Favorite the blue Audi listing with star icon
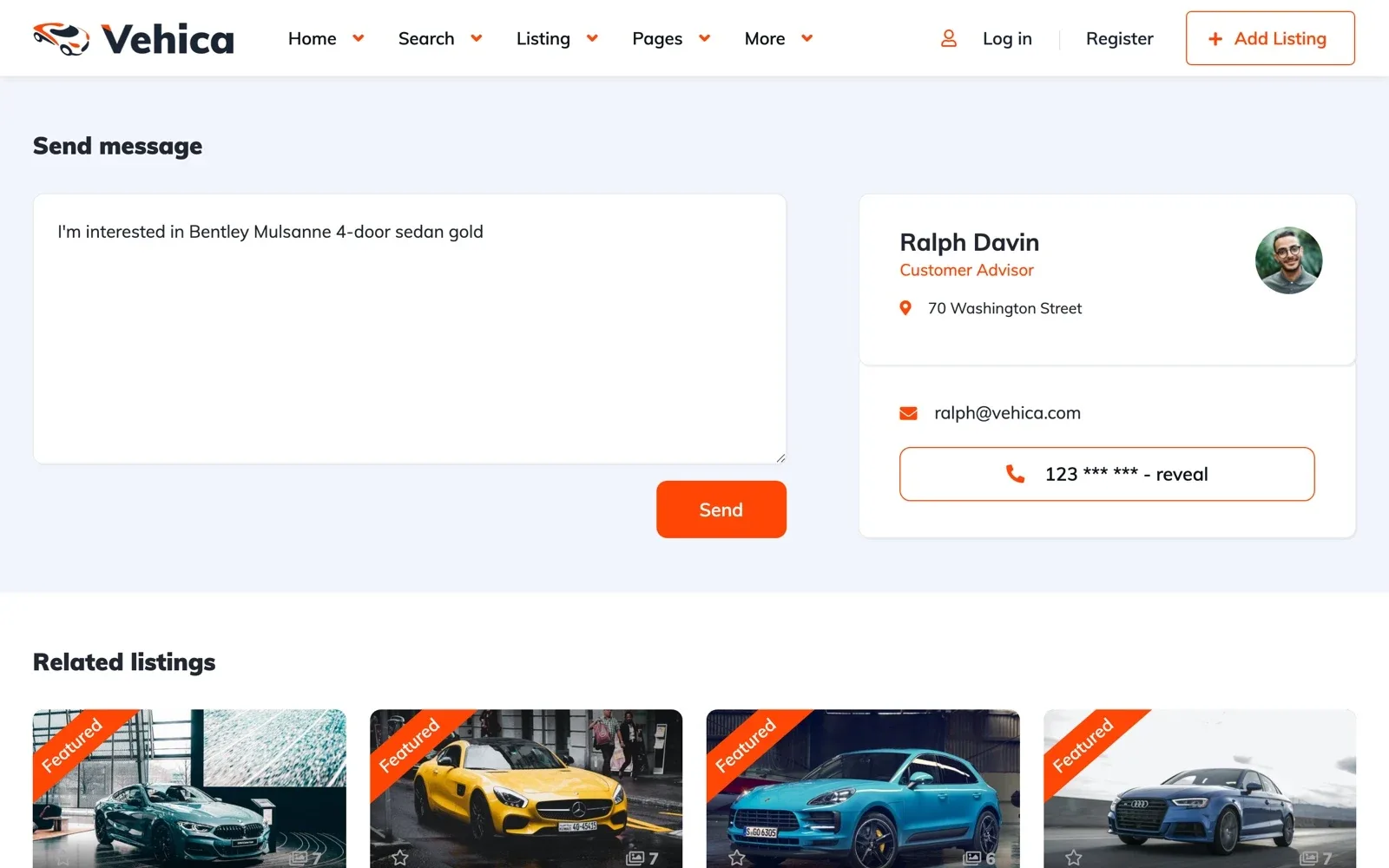Screen dimensions: 1389x868 pyautogui.click(x=1073, y=858)
